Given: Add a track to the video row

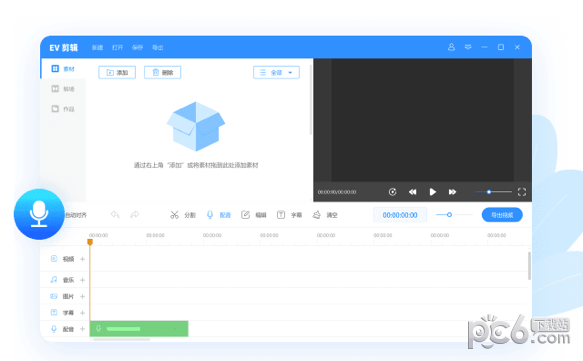Looking at the screenshot, I should [x=83, y=259].
